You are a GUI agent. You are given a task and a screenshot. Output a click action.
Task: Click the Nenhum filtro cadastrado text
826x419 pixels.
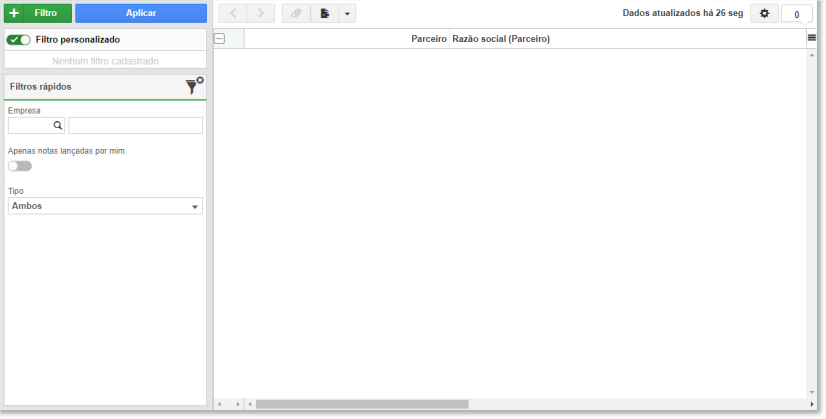105,61
